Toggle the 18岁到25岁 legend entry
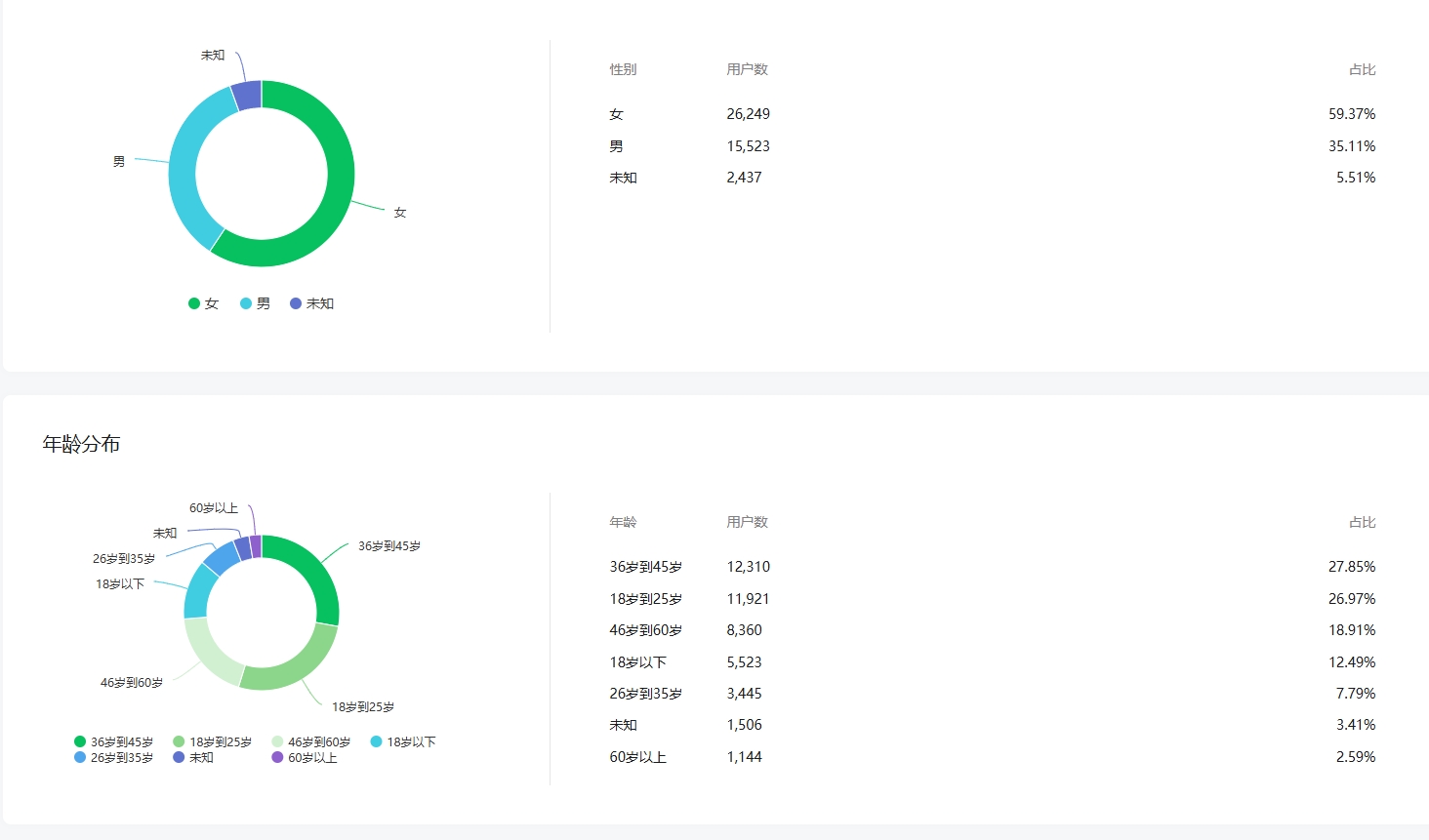 (213, 741)
